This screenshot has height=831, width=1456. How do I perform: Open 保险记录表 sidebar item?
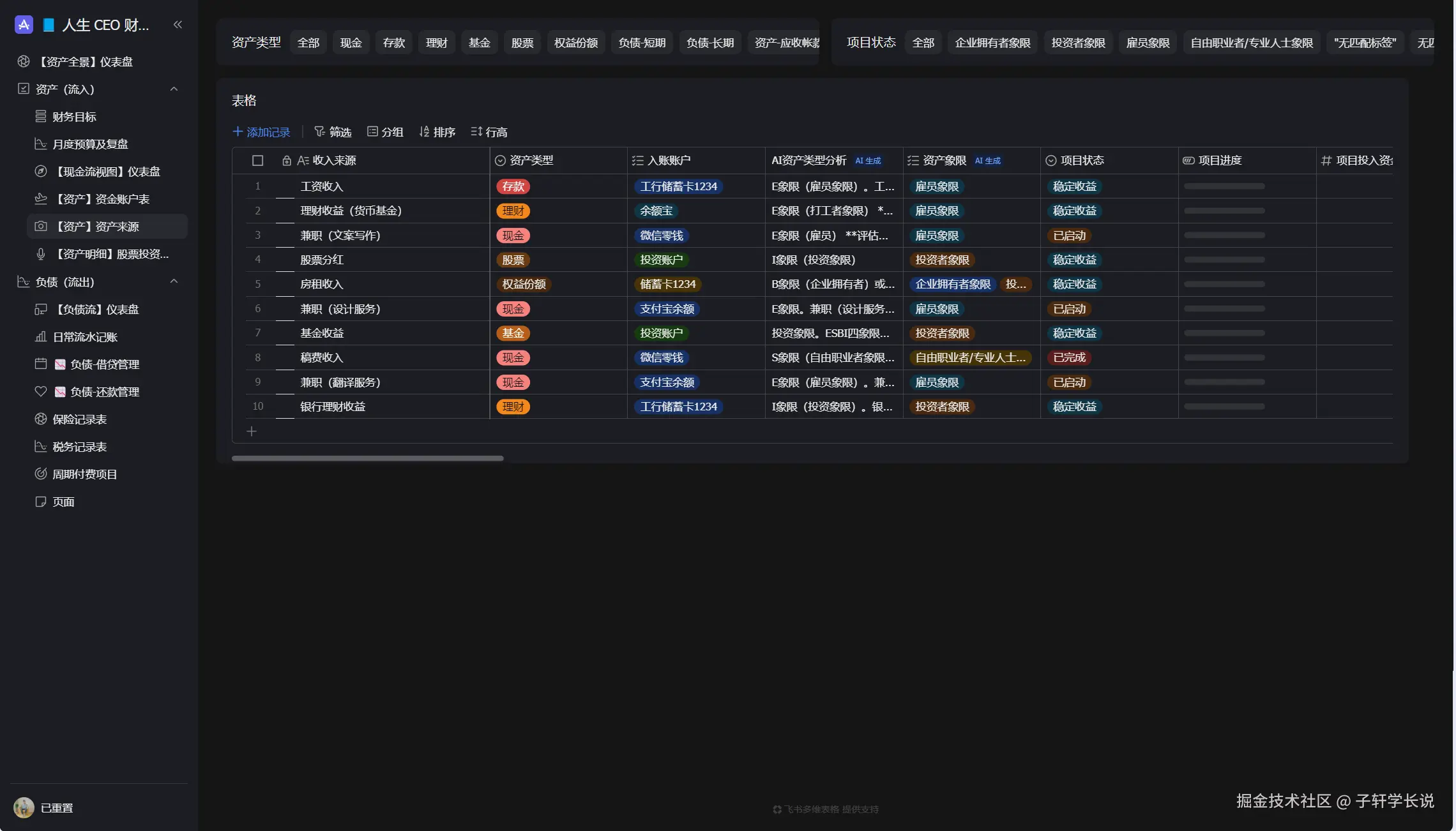tap(79, 419)
